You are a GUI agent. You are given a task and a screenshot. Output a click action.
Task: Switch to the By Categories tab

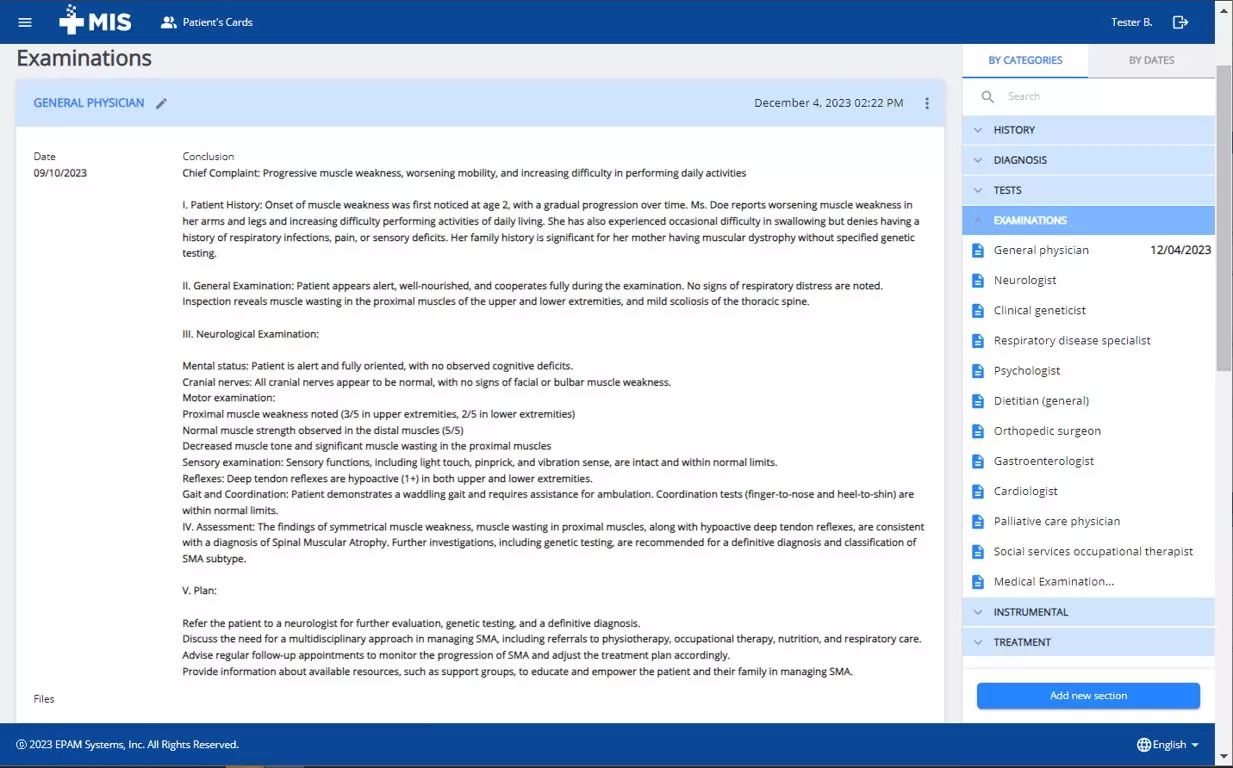point(1025,60)
